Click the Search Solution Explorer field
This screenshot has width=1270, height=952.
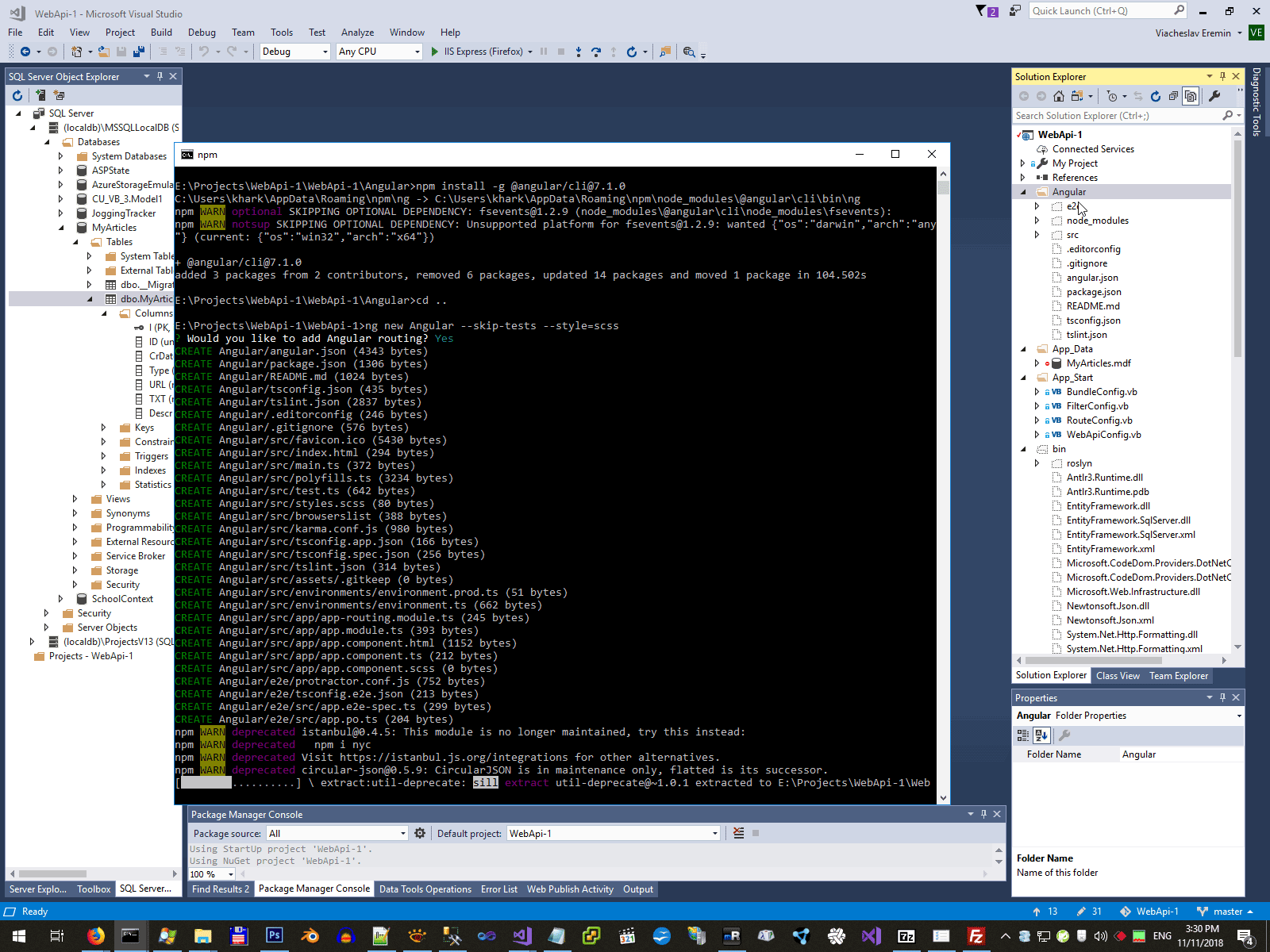click(1118, 116)
